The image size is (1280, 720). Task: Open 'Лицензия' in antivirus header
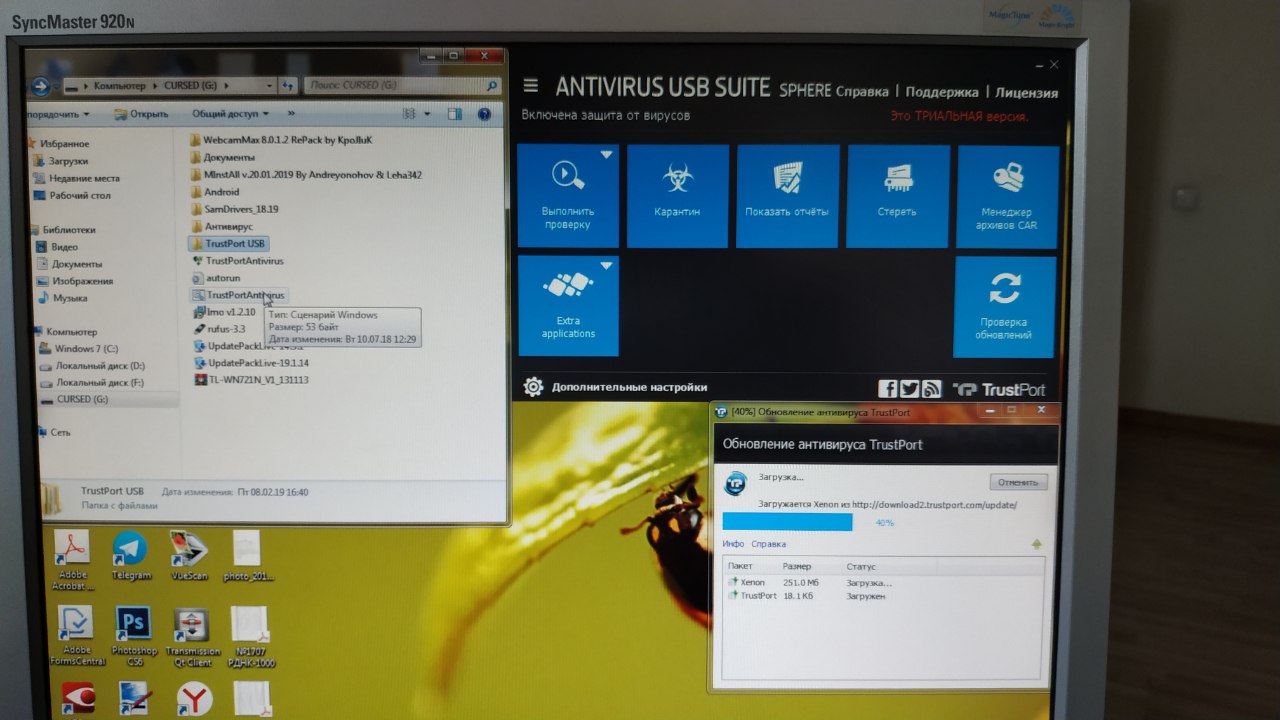pos(1026,92)
